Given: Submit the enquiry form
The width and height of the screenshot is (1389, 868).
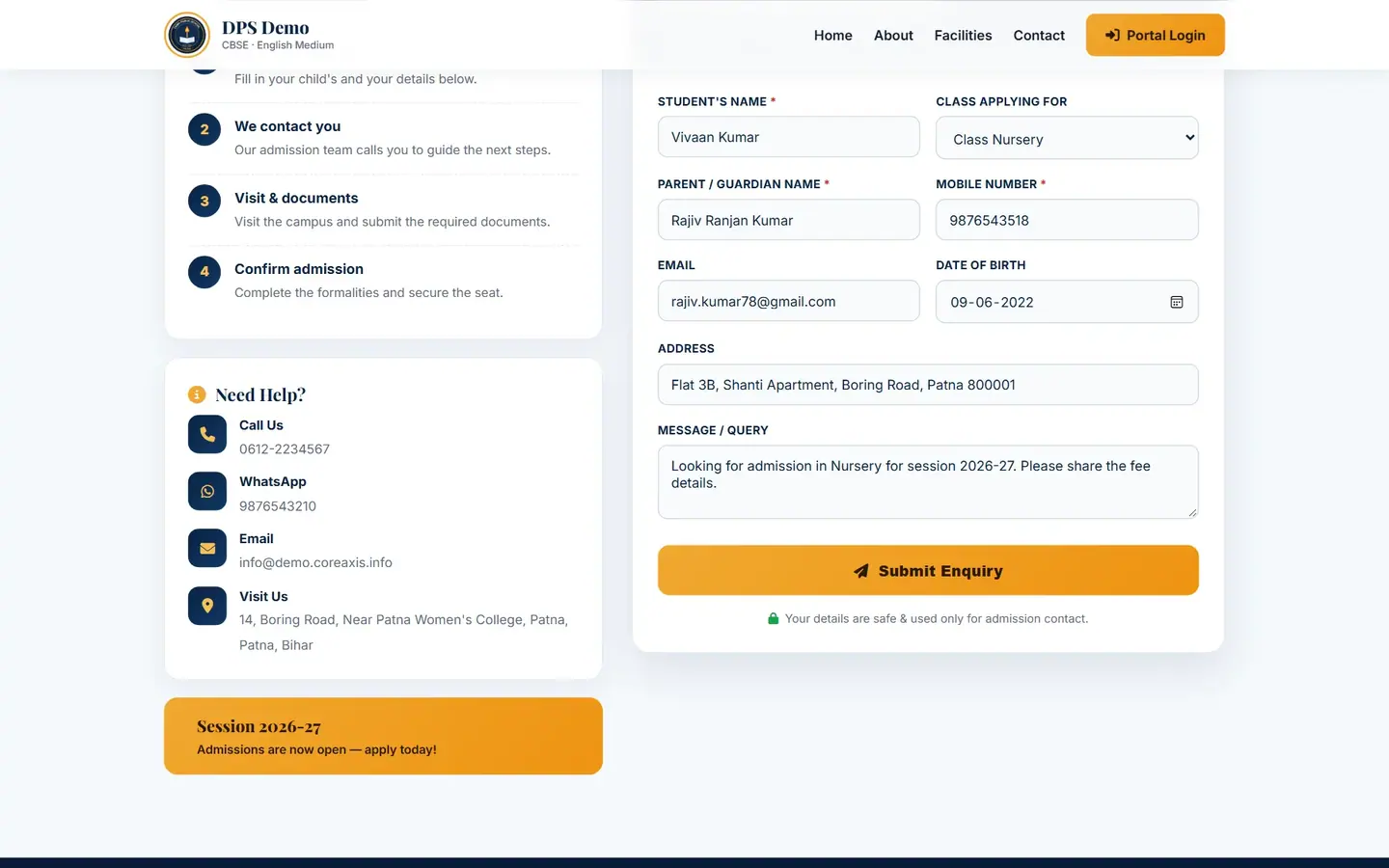Looking at the screenshot, I should tap(928, 570).
